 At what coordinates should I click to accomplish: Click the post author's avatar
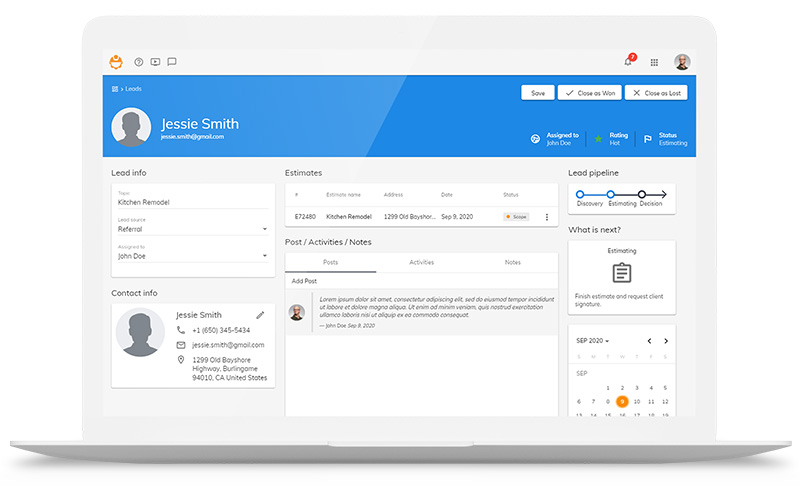(297, 312)
